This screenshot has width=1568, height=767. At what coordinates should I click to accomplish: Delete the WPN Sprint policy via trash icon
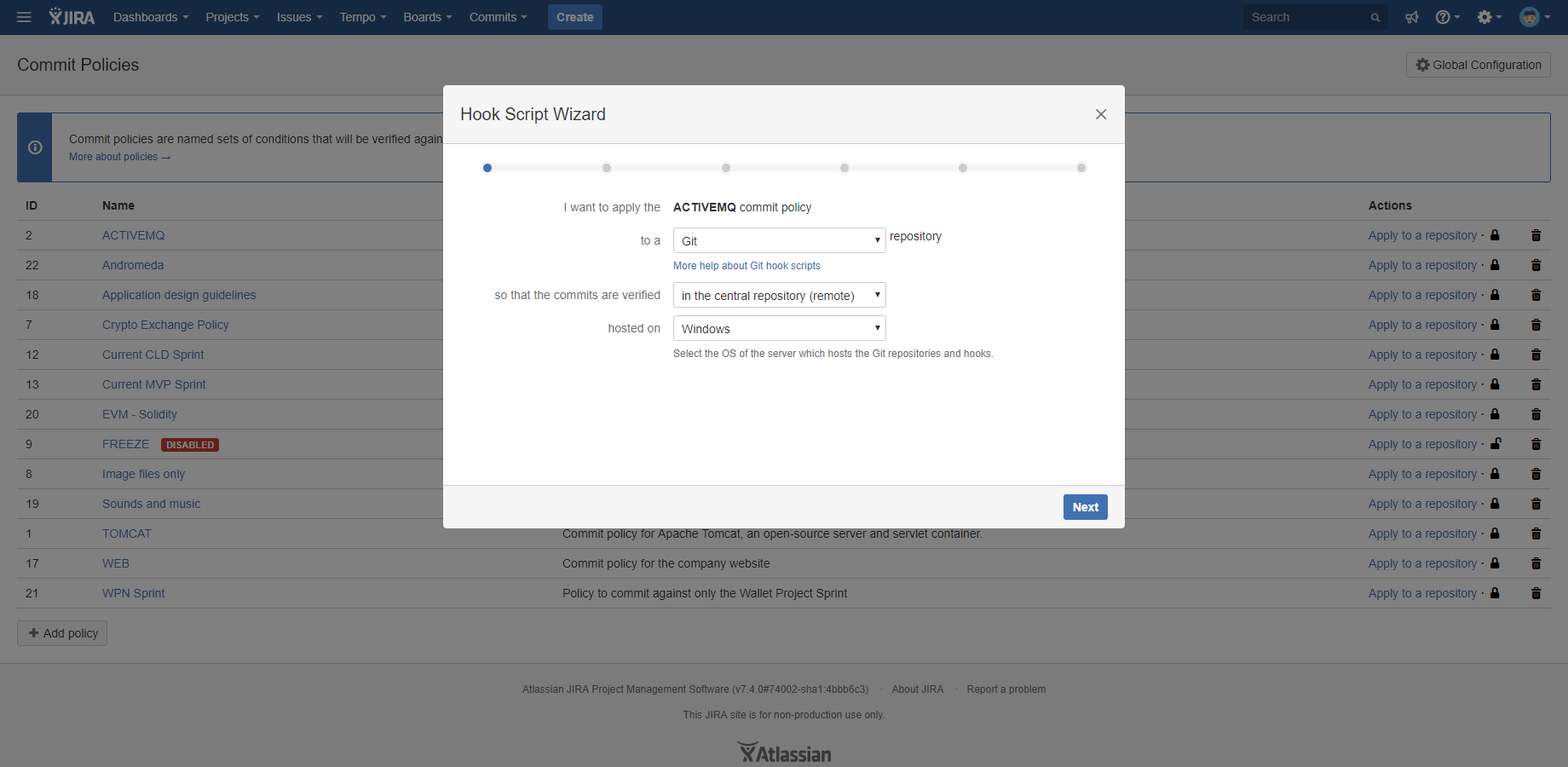click(x=1536, y=593)
